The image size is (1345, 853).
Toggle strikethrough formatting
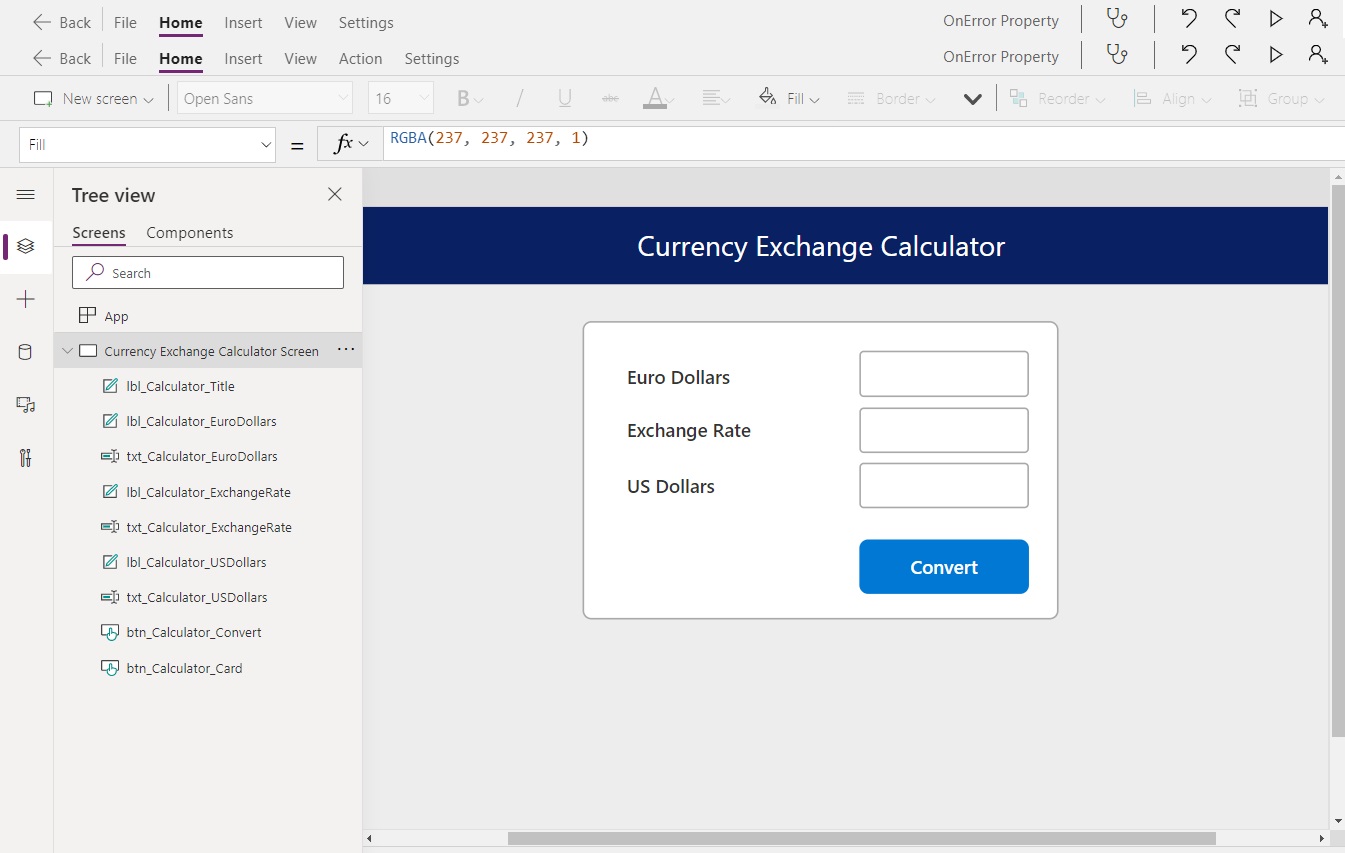click(611, 97)
